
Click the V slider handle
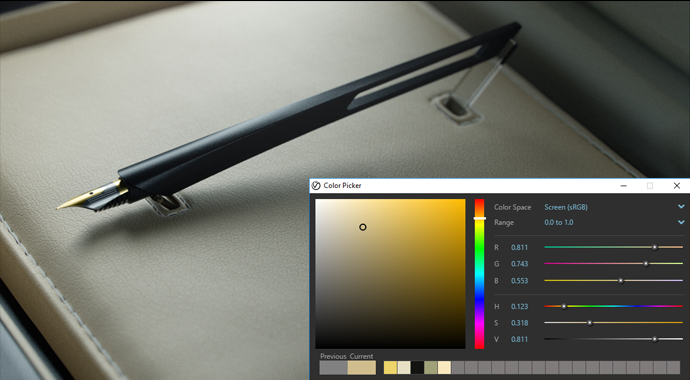pos(654,339)
